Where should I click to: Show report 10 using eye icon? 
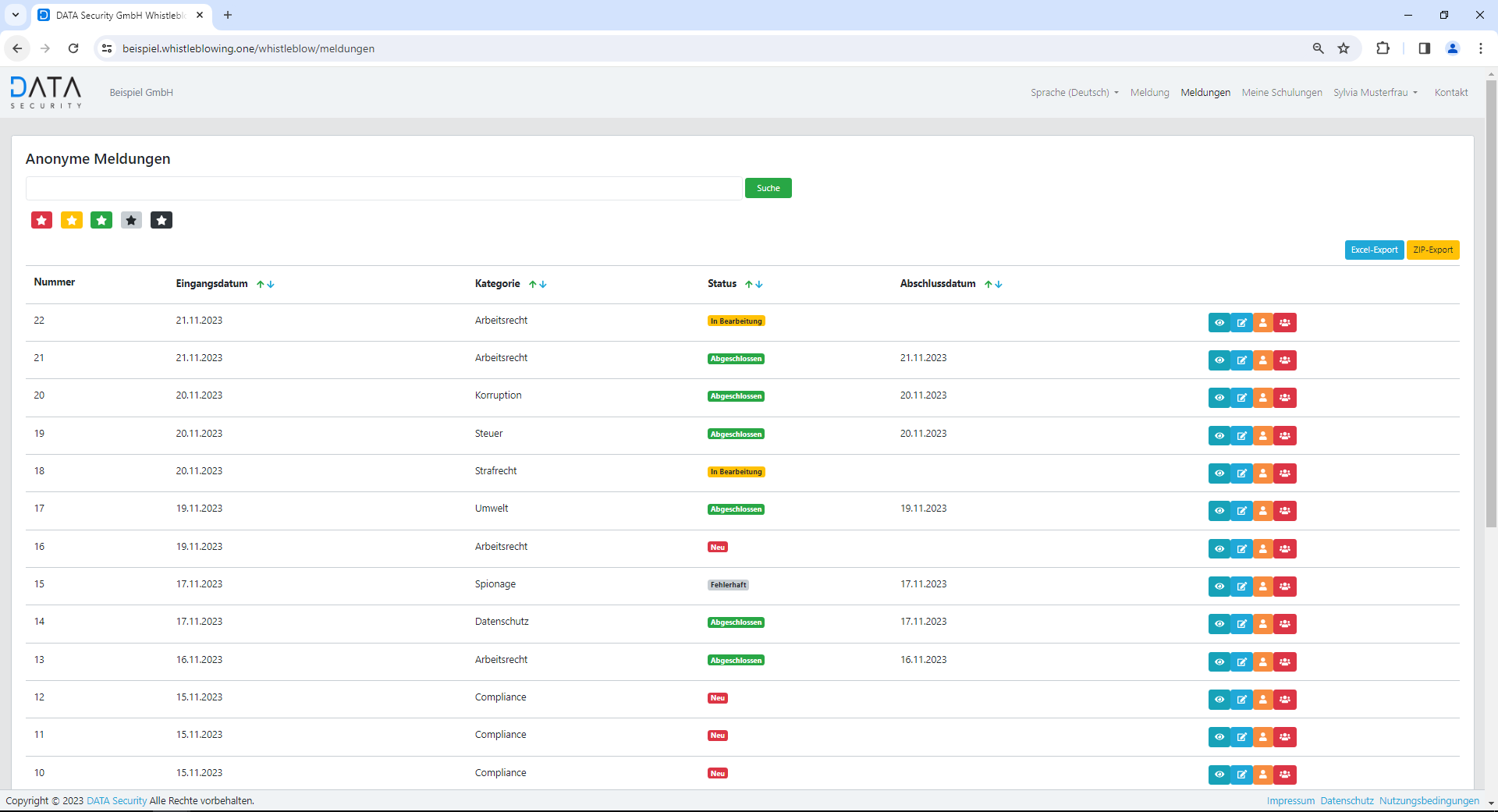(x=1219, y=775)
